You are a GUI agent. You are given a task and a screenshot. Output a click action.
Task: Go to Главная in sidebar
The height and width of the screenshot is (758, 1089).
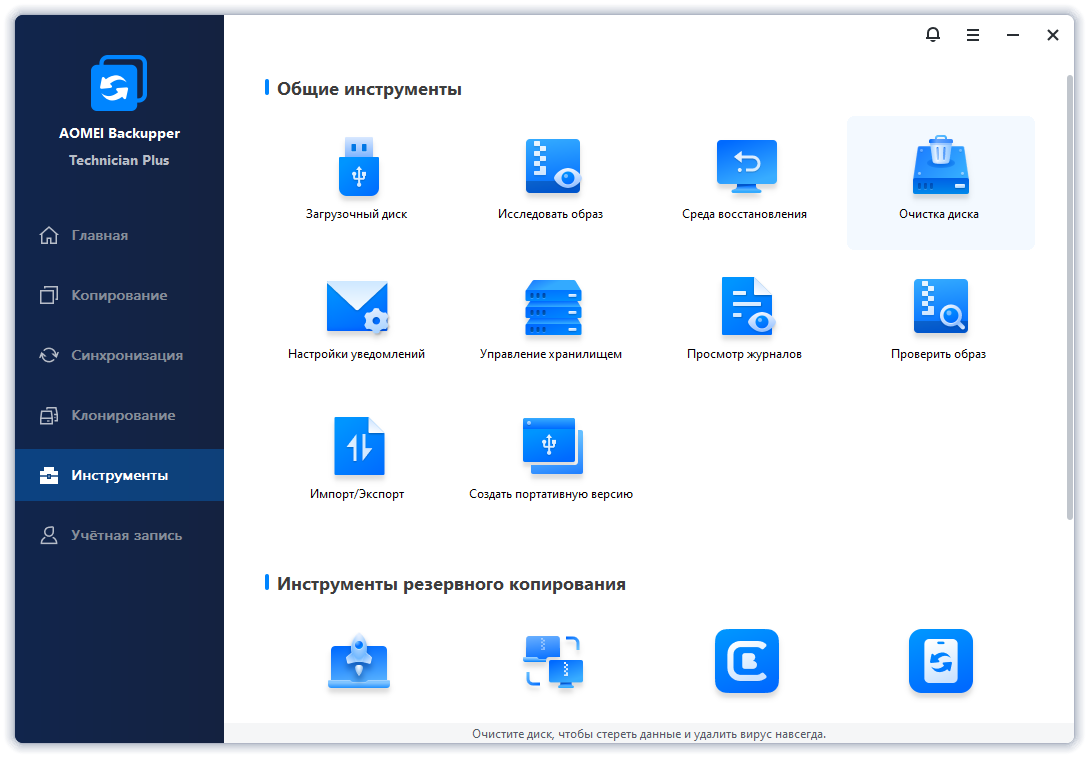pyautogui.click(x=99, y=236)
